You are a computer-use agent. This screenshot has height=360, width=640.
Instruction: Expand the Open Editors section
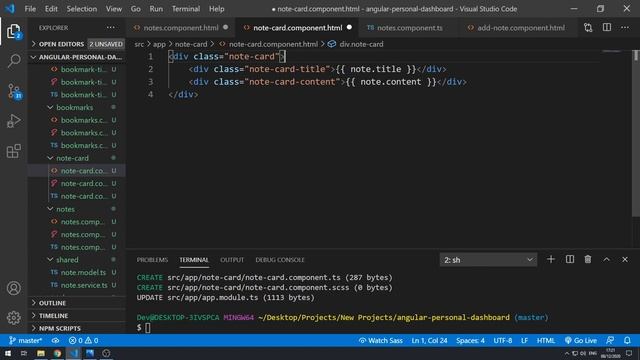[x=77, y=44]
